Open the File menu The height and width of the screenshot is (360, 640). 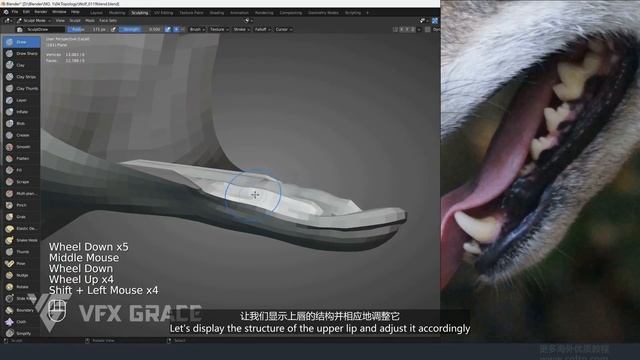point(15,12)
